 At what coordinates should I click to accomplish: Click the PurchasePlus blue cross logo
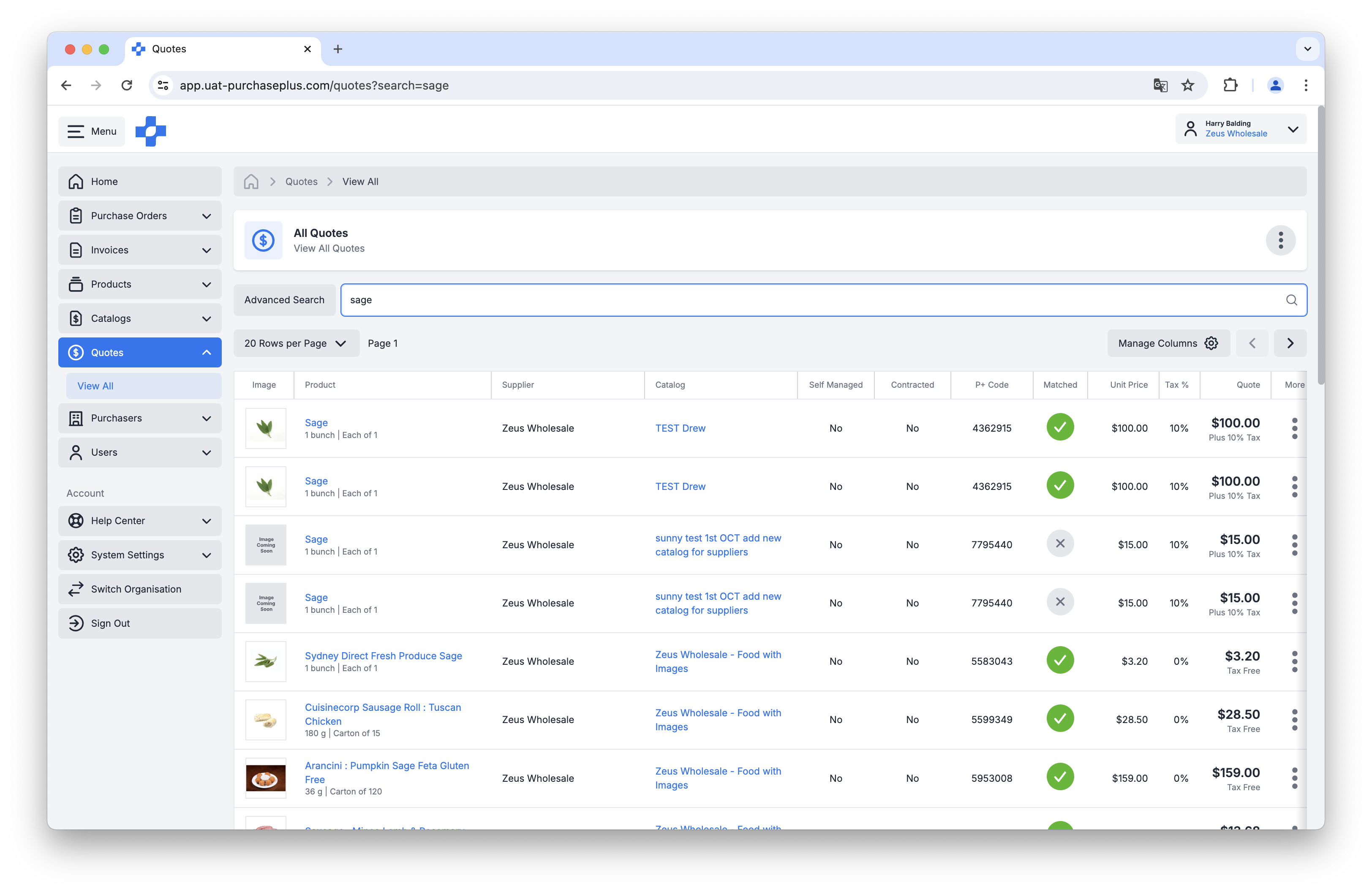(150, 131)
